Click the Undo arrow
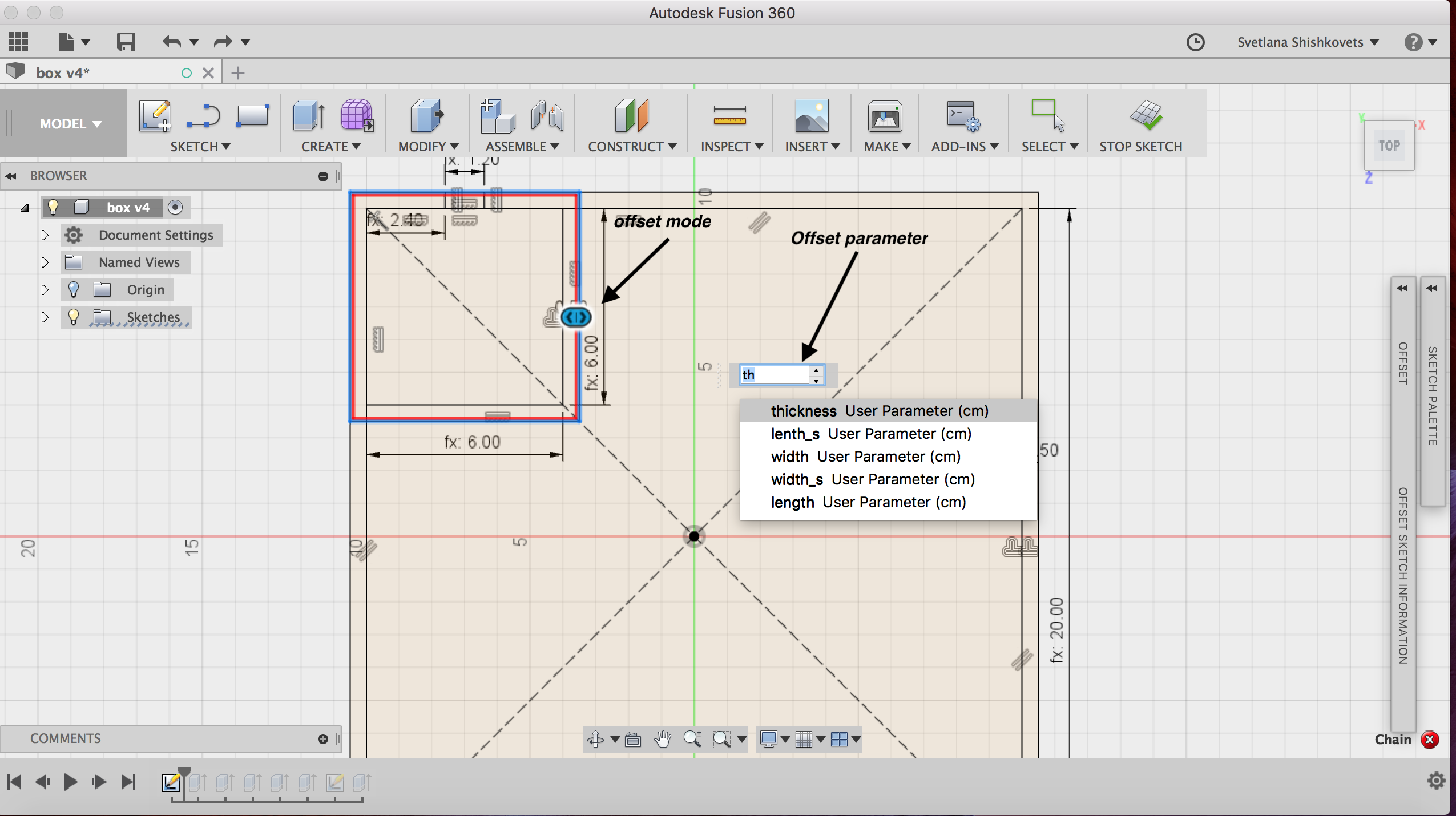 tap(172, 42)
